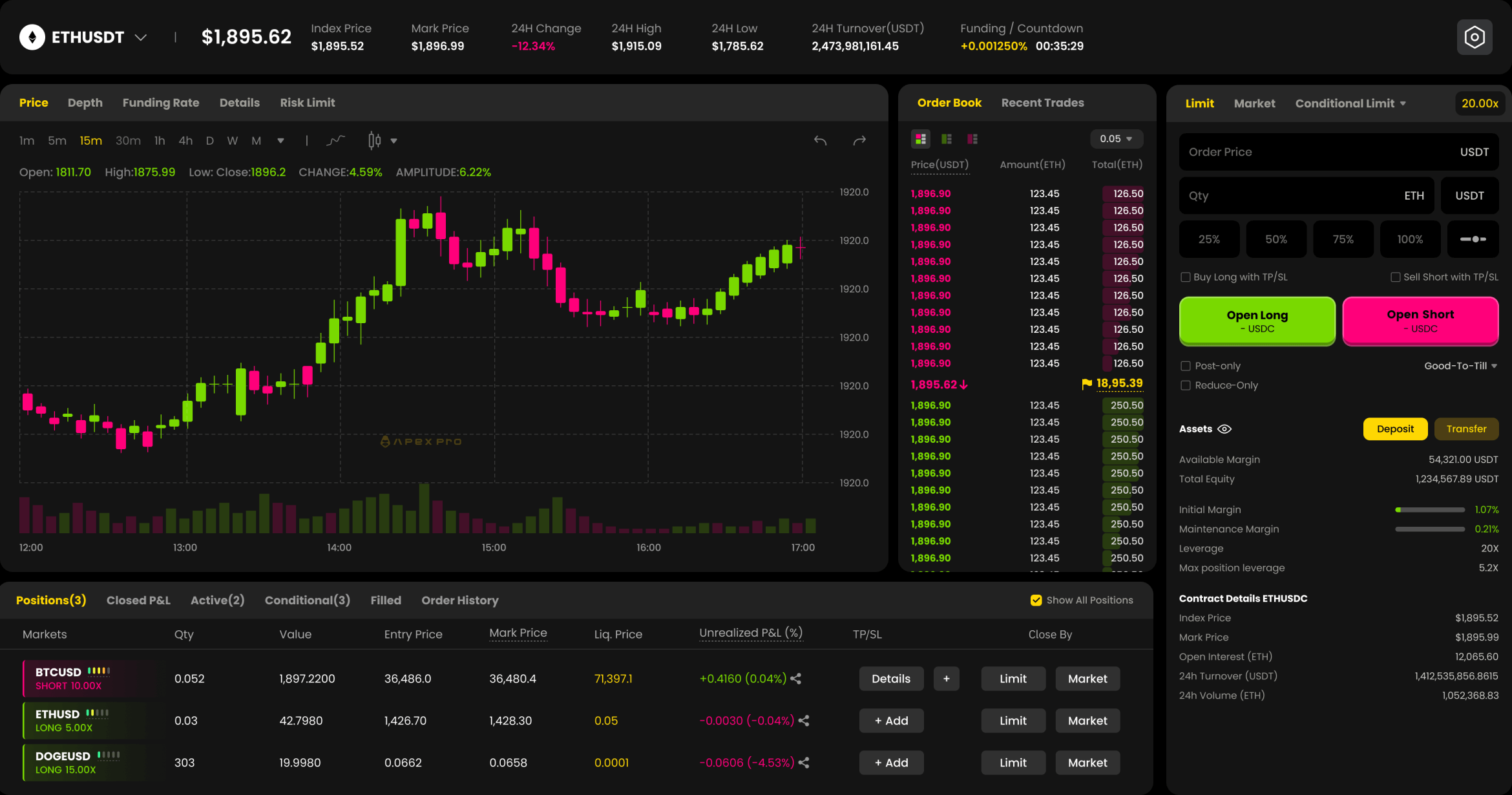This screenshot has width=1512, height=795.
Task: Open the Funding Rate tab
Action: coord(161,103)
